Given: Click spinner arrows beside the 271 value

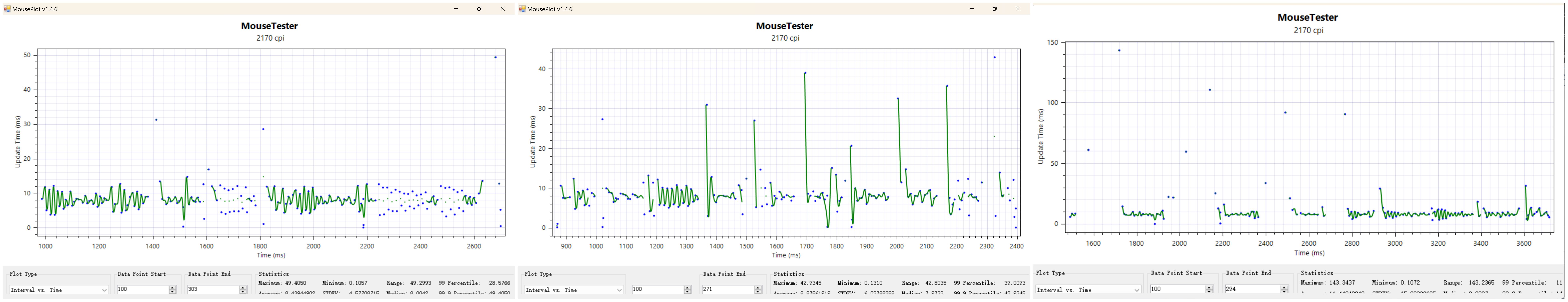Looking at the screenshot, I should (758, 290).
